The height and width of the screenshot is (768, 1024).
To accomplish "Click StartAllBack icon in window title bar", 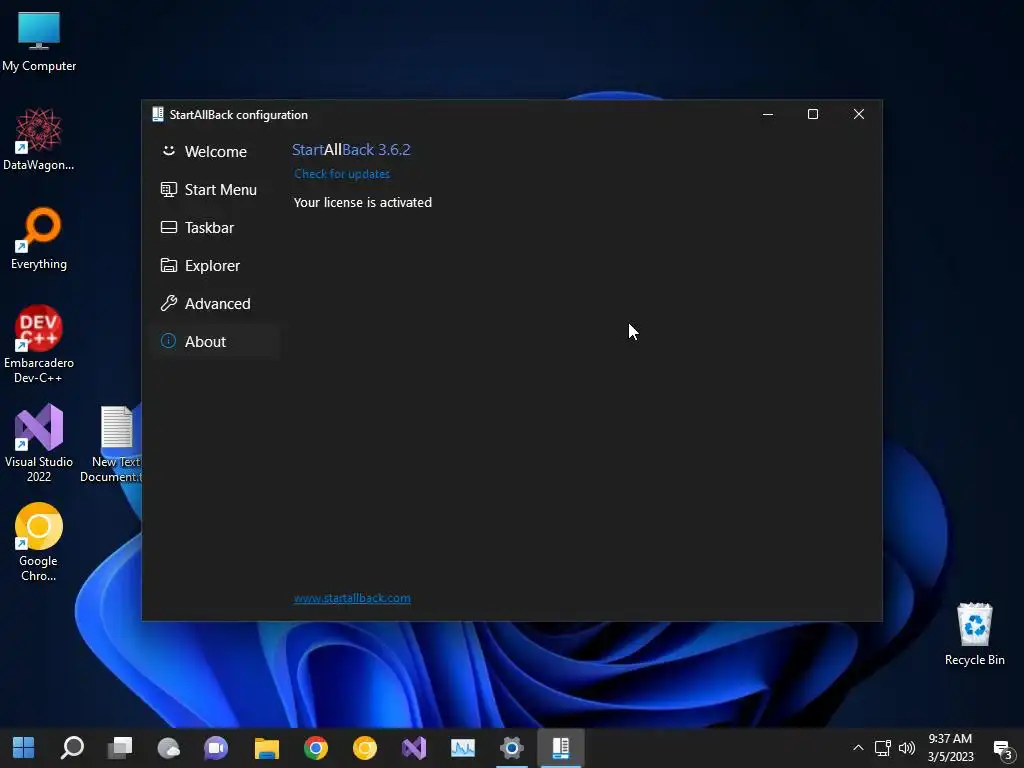I will pyautogui.click(x=157, y=114).
